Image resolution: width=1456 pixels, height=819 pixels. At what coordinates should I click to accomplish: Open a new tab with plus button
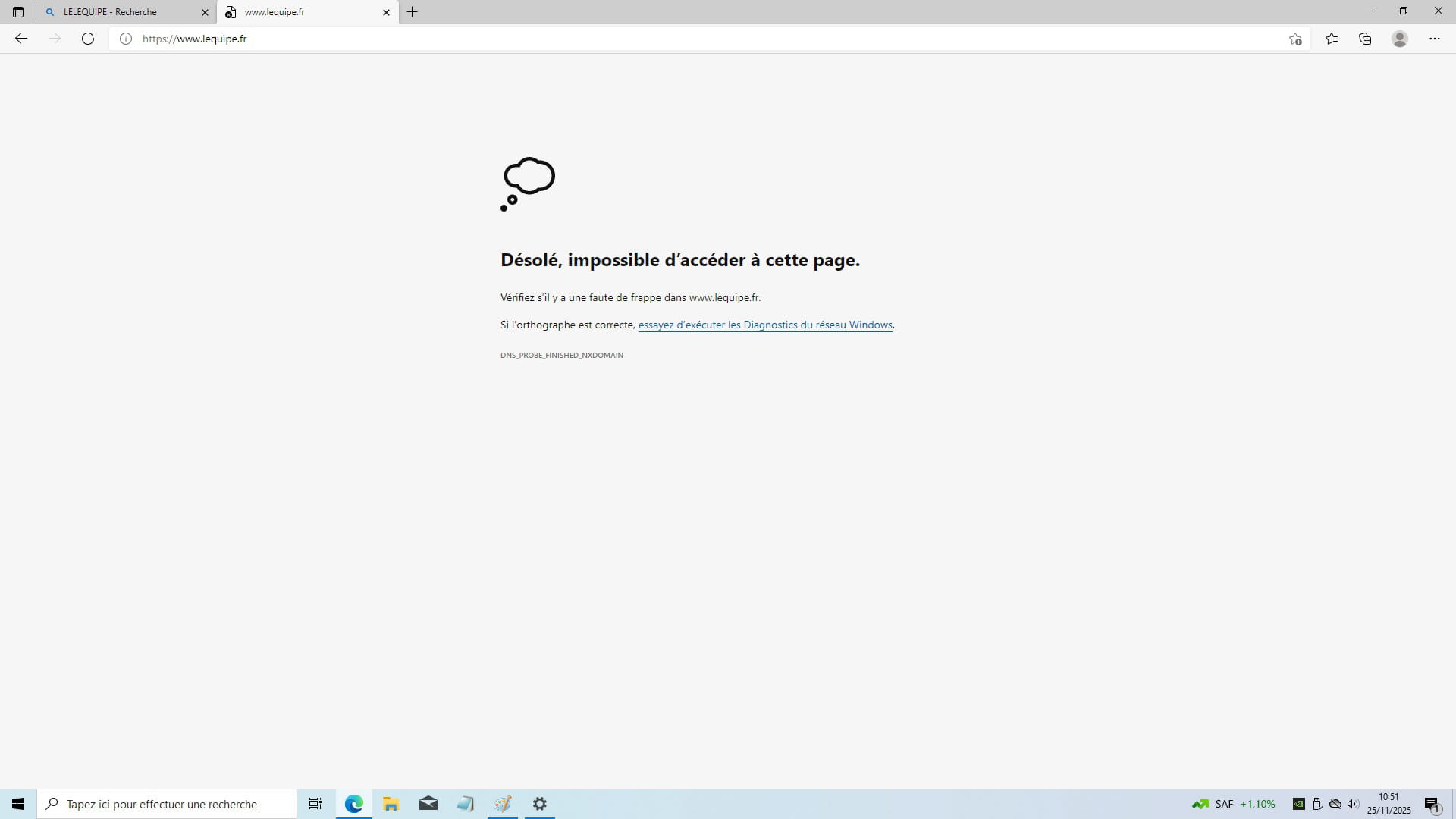coord(413,12)
